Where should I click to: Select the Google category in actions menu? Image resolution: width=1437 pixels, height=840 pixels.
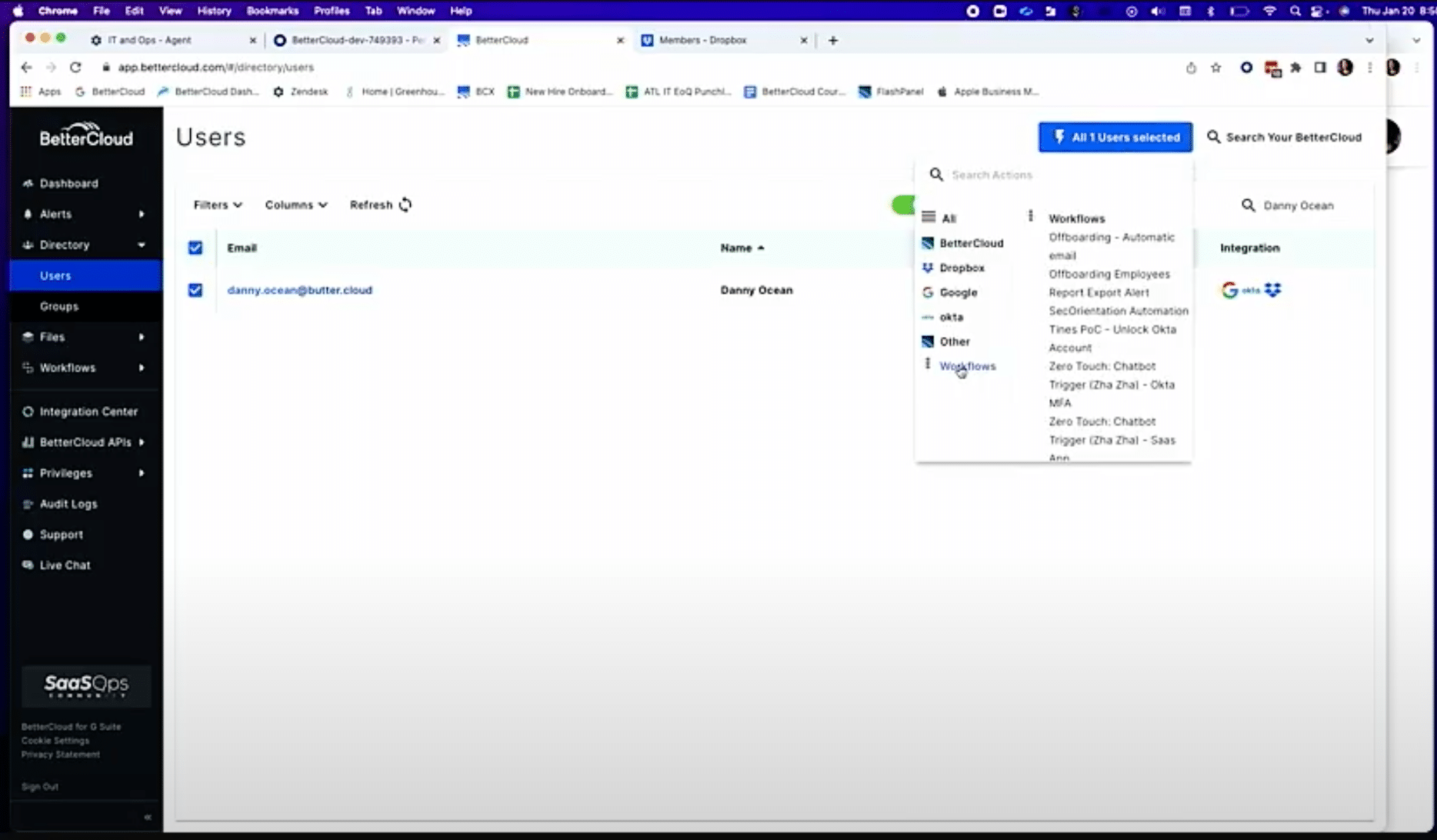point(950,292)
